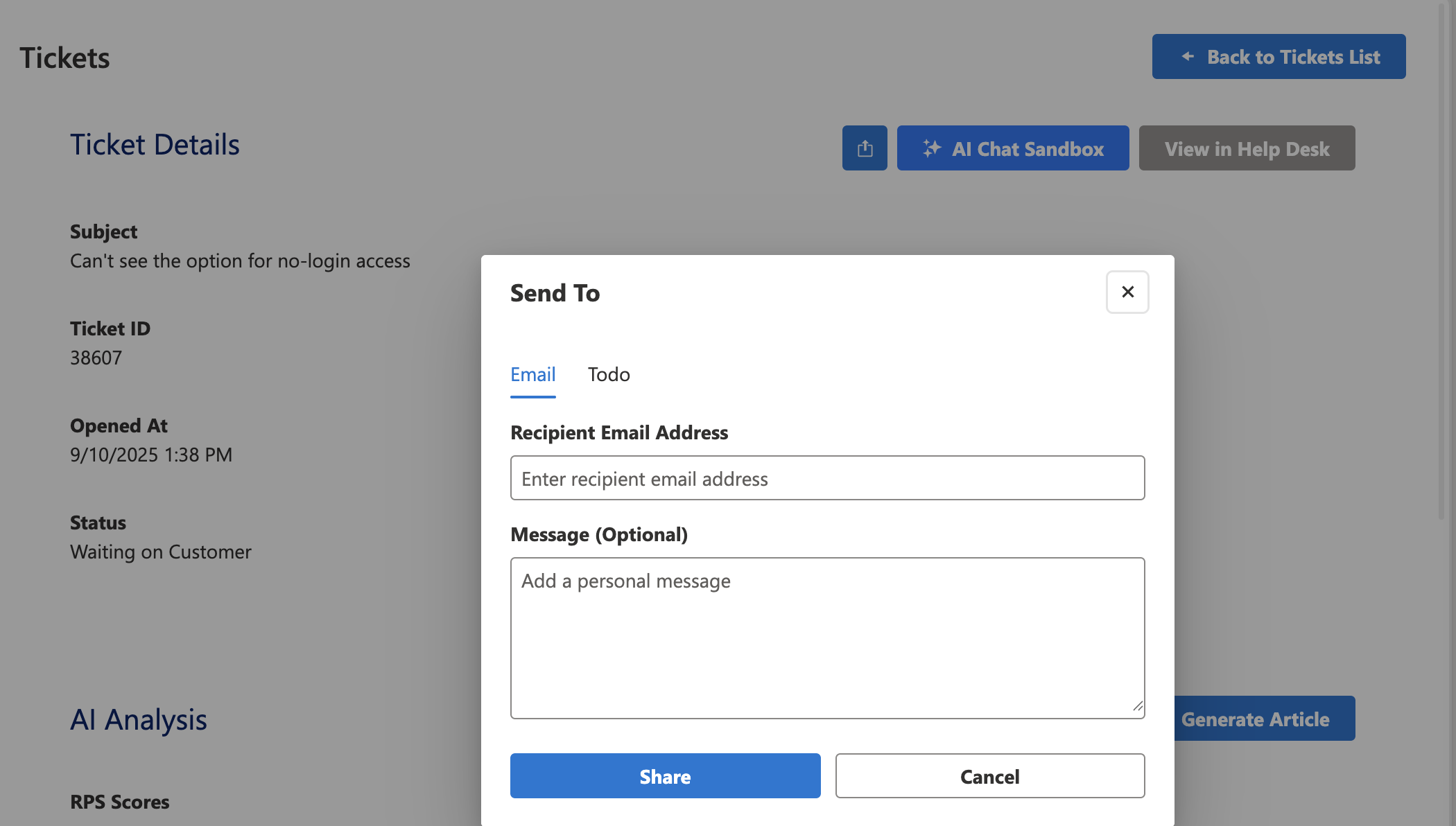Click Share to send the ticket
The height and width of the screenshot is (826, 1456).
point(664,775)
